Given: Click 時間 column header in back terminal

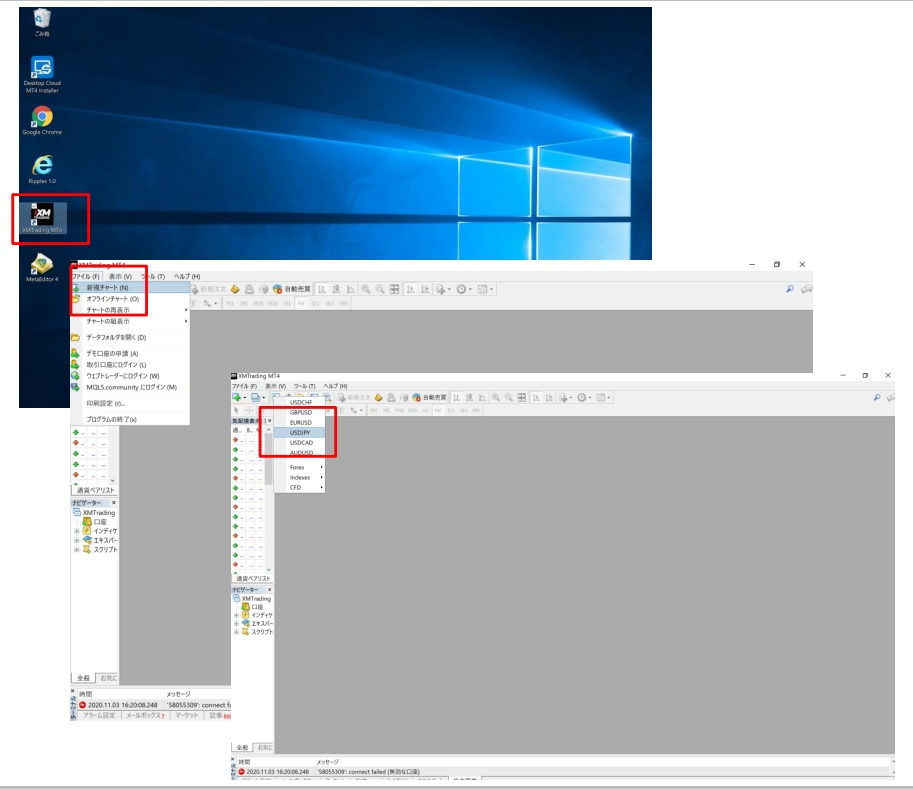Looking at the screenshot, I should 86,694.
